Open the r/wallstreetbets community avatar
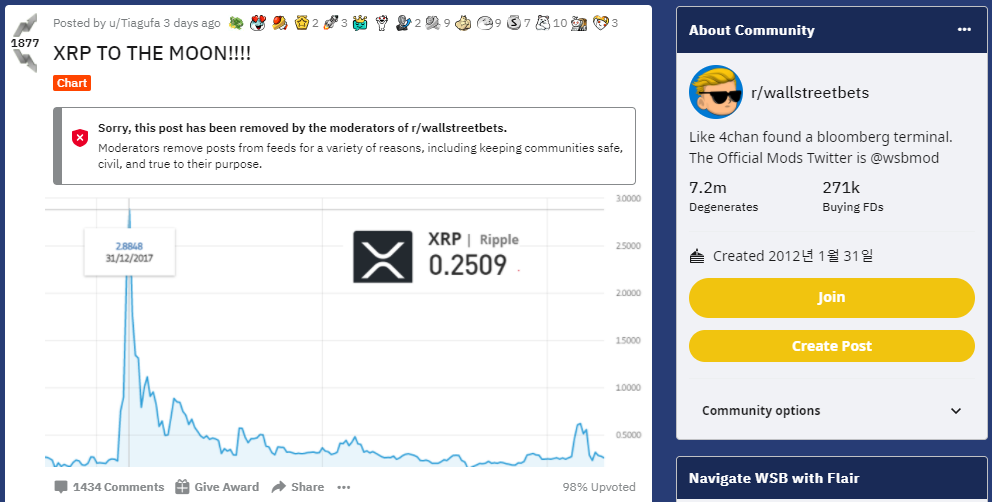 [716, 92]
